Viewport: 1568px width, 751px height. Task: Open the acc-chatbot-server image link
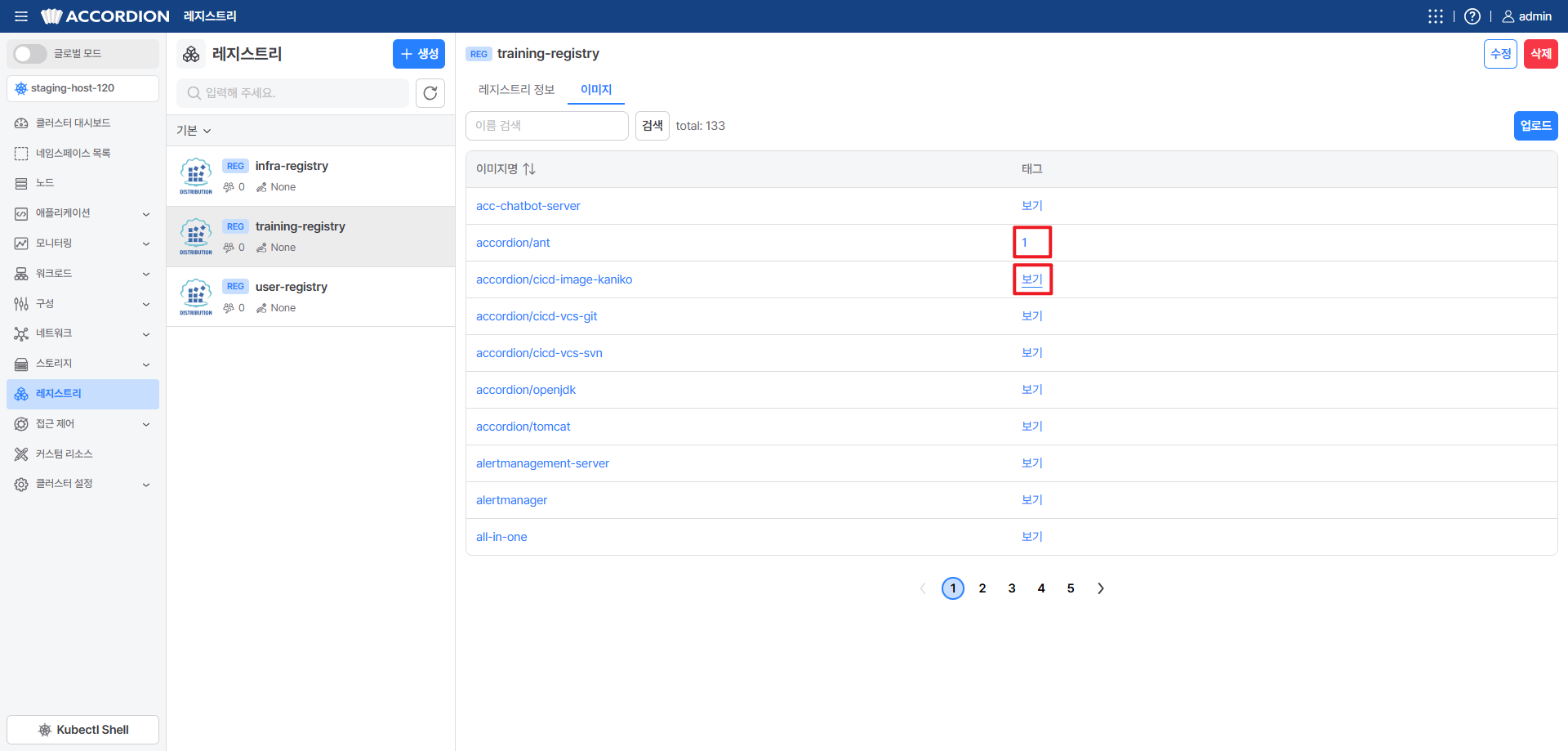coord(528,206)
